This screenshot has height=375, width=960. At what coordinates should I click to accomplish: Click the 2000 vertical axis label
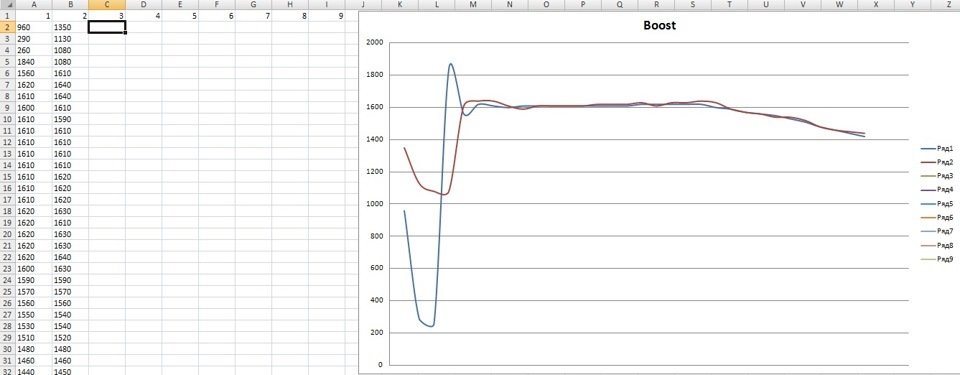coord(374,42)
